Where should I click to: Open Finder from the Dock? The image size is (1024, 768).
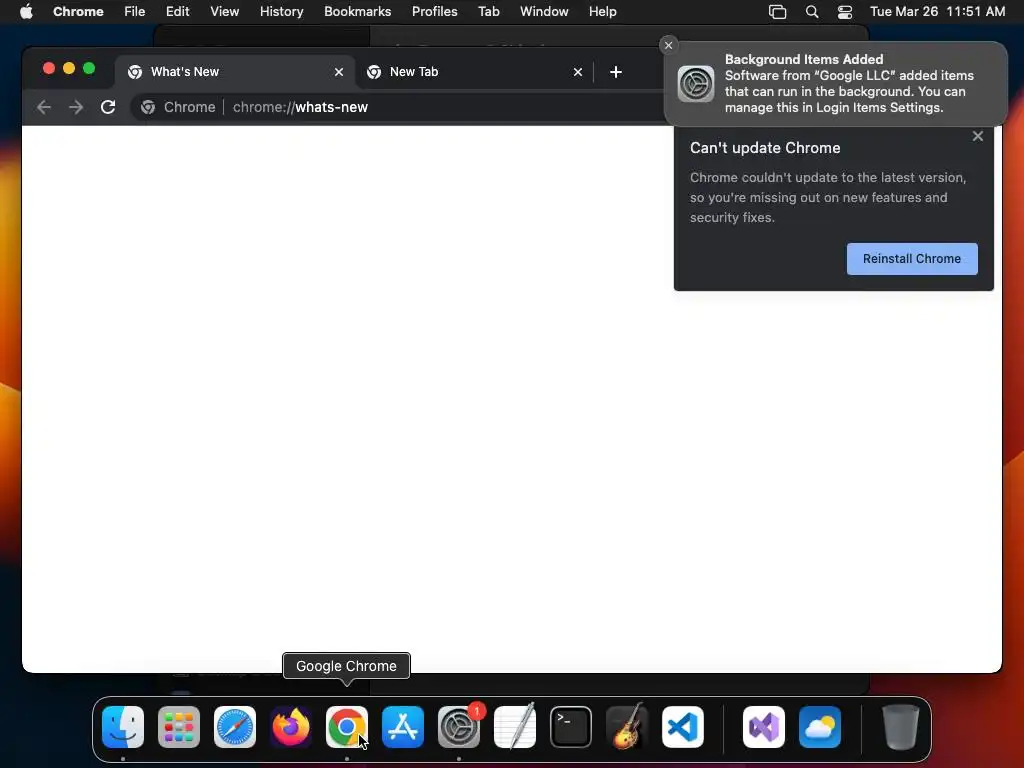(x=123, y=727)
